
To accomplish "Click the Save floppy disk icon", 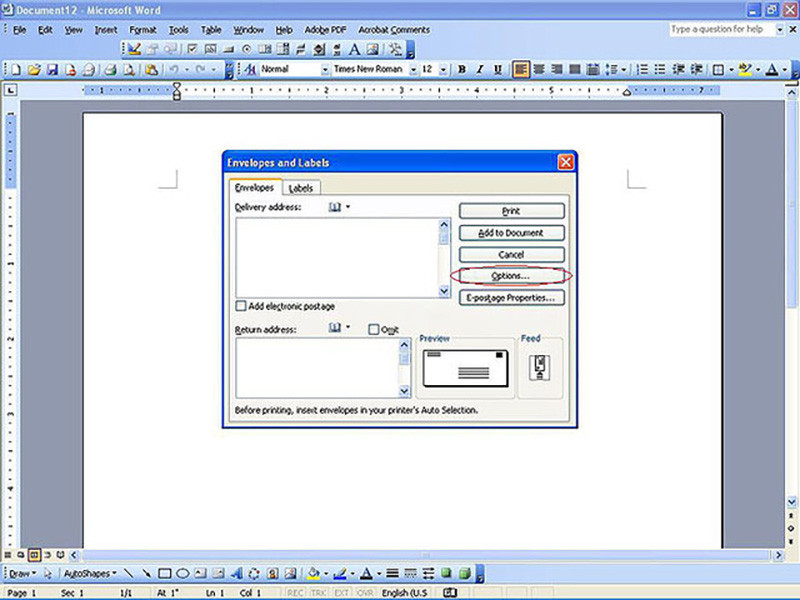I will pos(52,69).
